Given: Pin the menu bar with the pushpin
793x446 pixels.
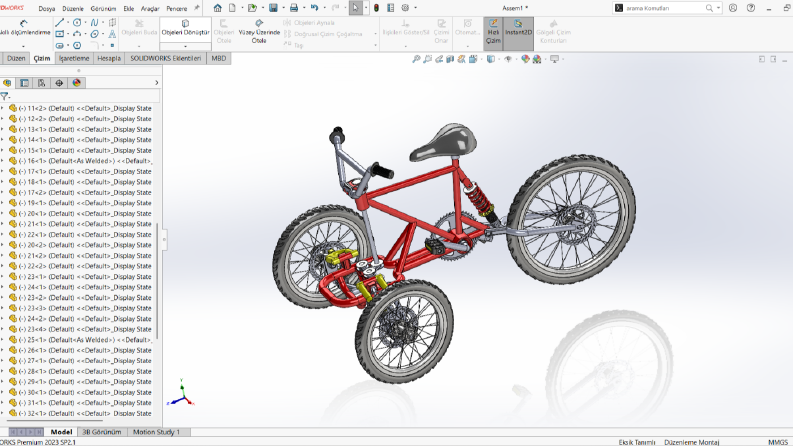Looking at the screenshot, I should pyautogui.click(x=197, y=8).
